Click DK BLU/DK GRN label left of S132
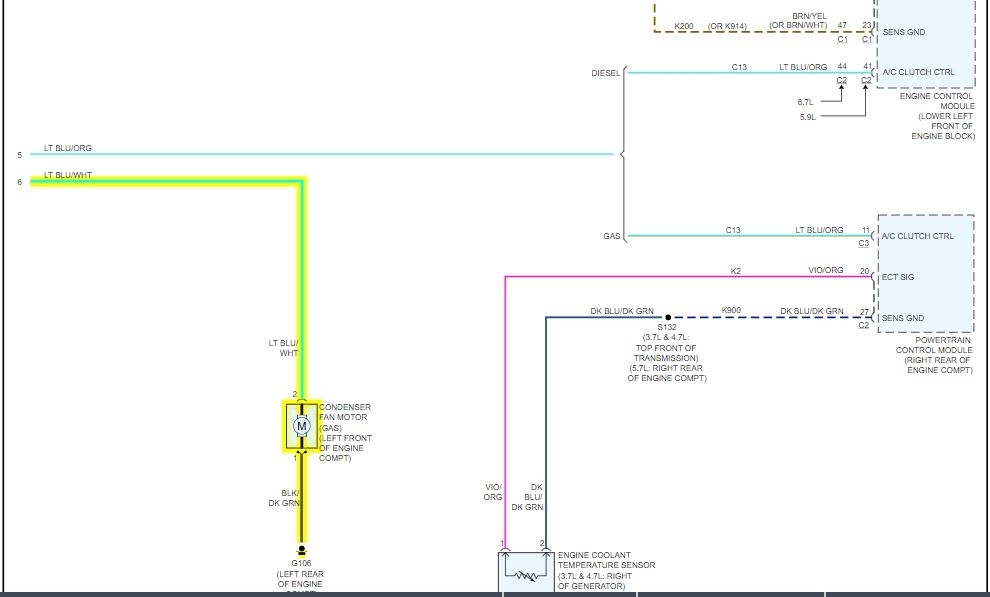The height and width of the screenshot is (597, 990). point(622,311)
